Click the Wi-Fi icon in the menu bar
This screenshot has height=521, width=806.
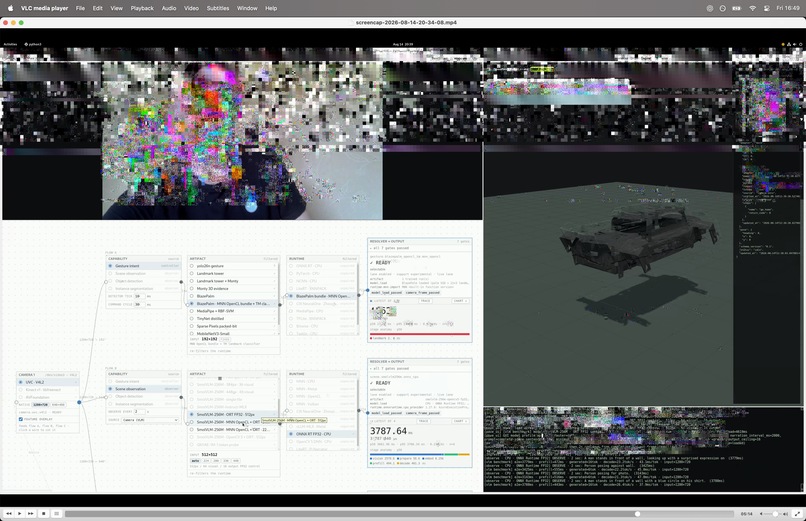[753, 8]
